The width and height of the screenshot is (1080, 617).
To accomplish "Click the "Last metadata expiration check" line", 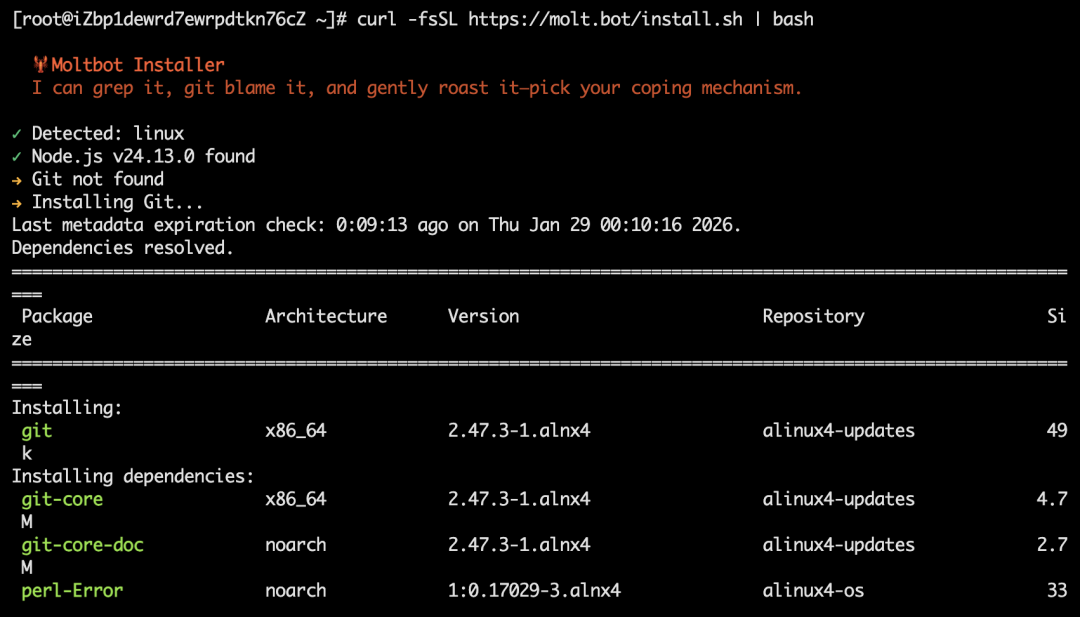I will (x=376, y=225).
